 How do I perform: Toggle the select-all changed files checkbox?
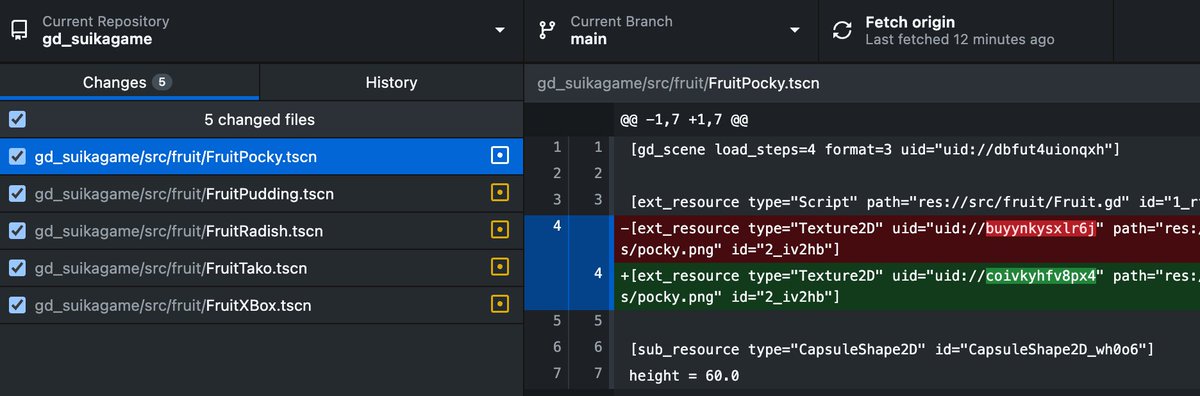click(x=17, y=120)
